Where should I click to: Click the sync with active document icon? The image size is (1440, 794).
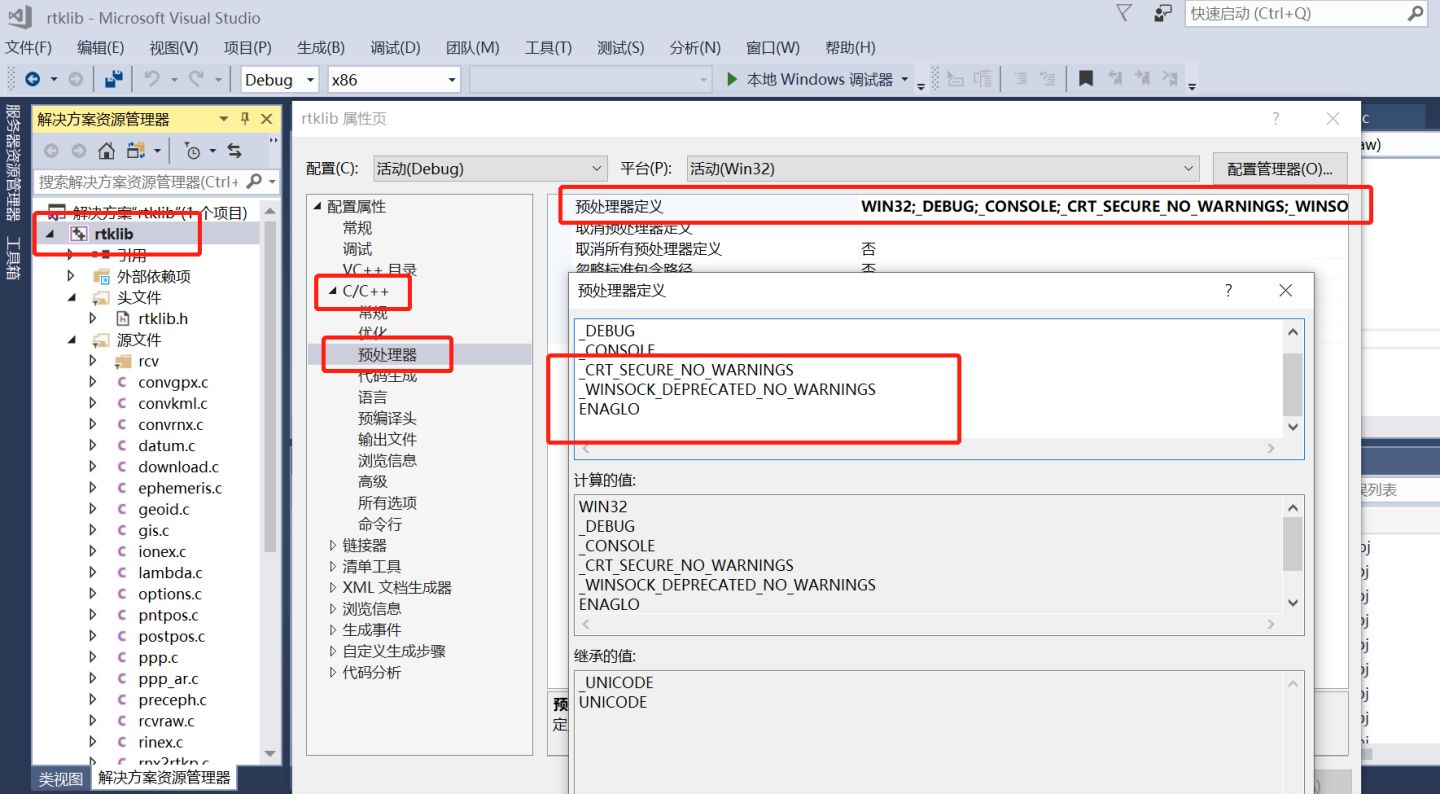click(235, 151)
